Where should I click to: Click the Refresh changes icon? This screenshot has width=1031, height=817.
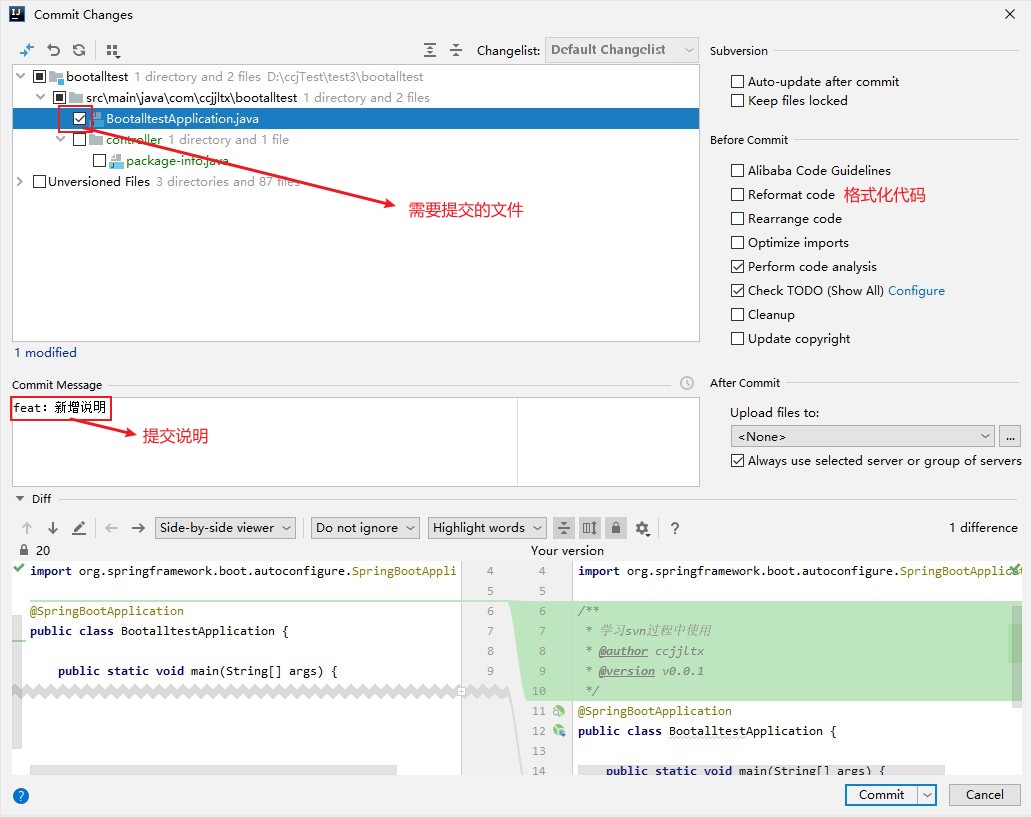(x=79, y=50)
